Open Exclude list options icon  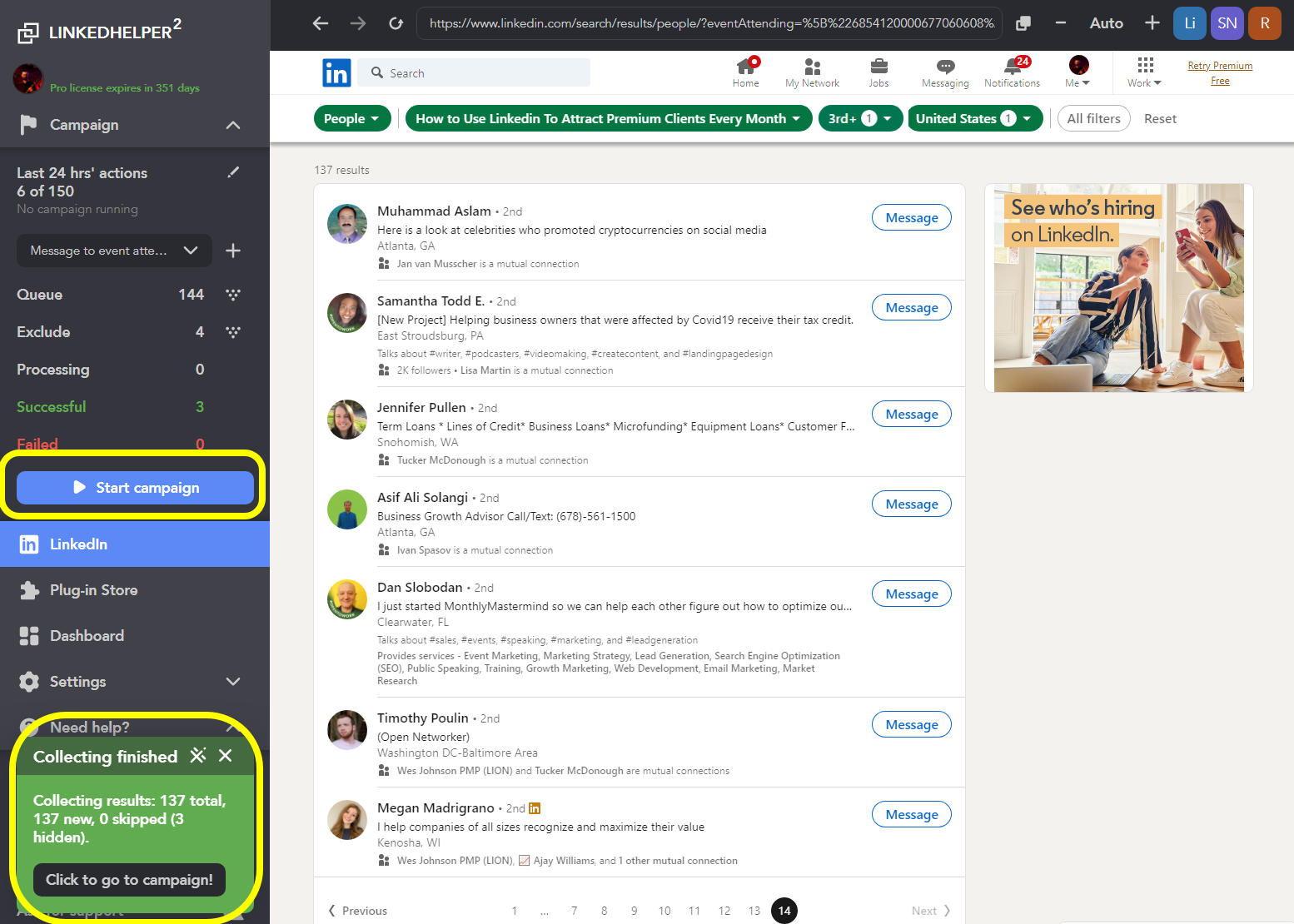(x=233, y=332)
